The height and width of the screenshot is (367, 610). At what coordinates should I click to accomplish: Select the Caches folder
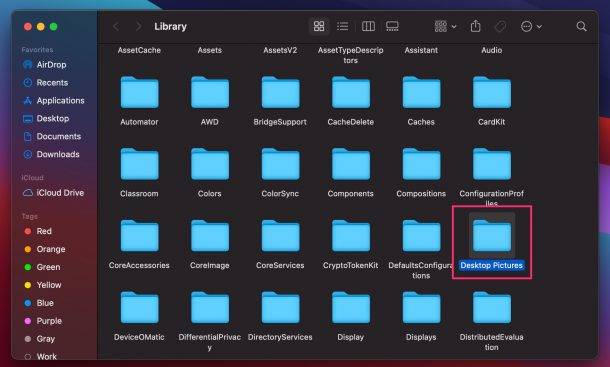(x=421, y=93)
